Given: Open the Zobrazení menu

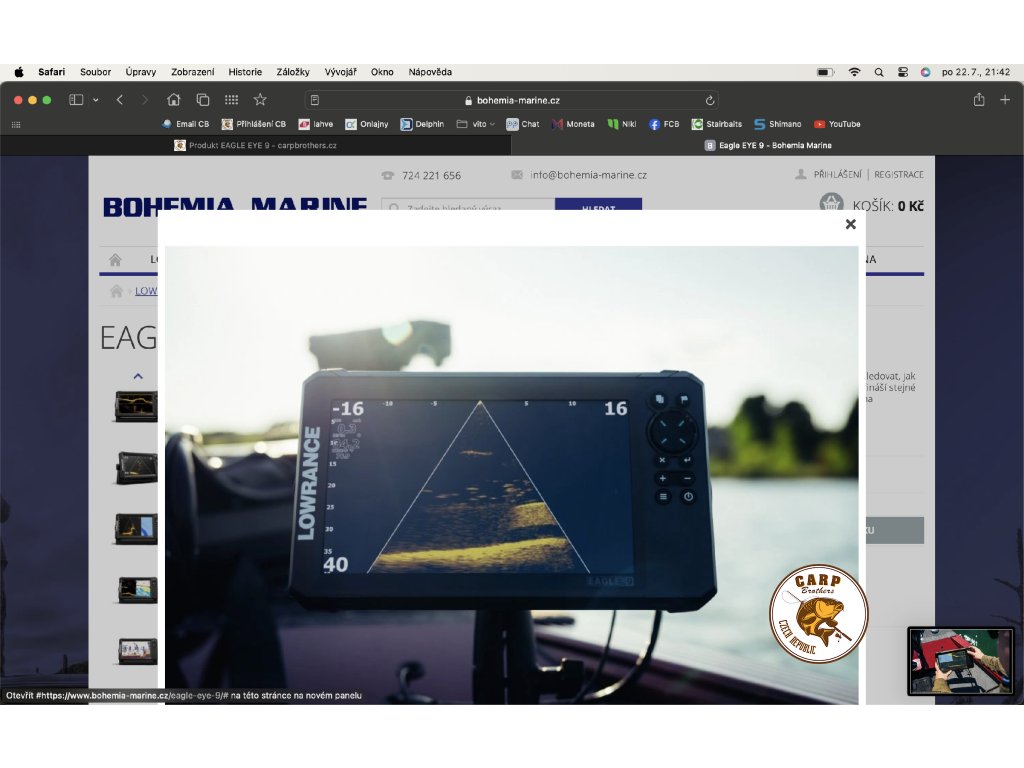Looking at the screenshot, I should point(192,72).
